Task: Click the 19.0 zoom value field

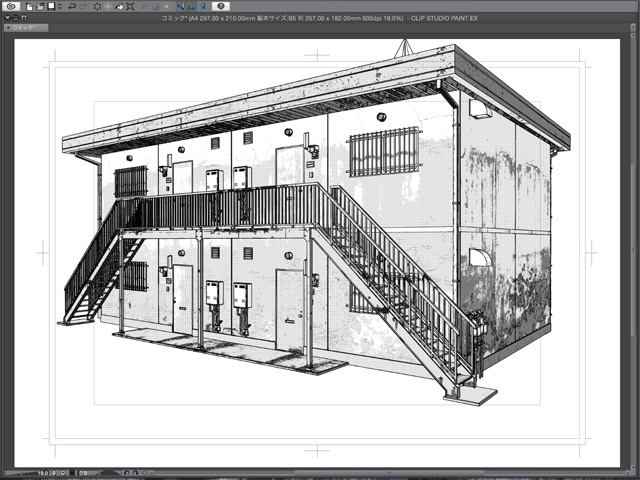Action: 43,473
